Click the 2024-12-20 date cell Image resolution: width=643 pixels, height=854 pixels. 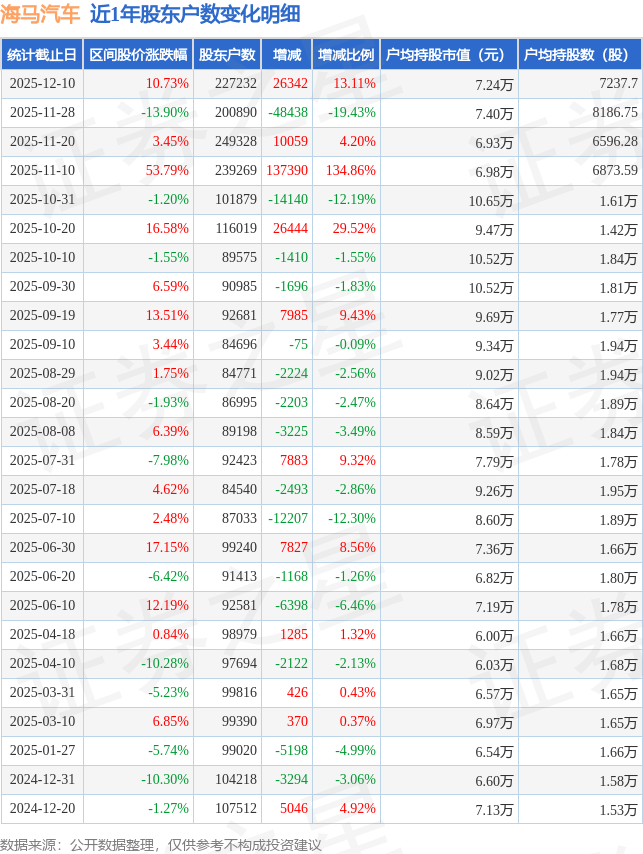point(41,809)
